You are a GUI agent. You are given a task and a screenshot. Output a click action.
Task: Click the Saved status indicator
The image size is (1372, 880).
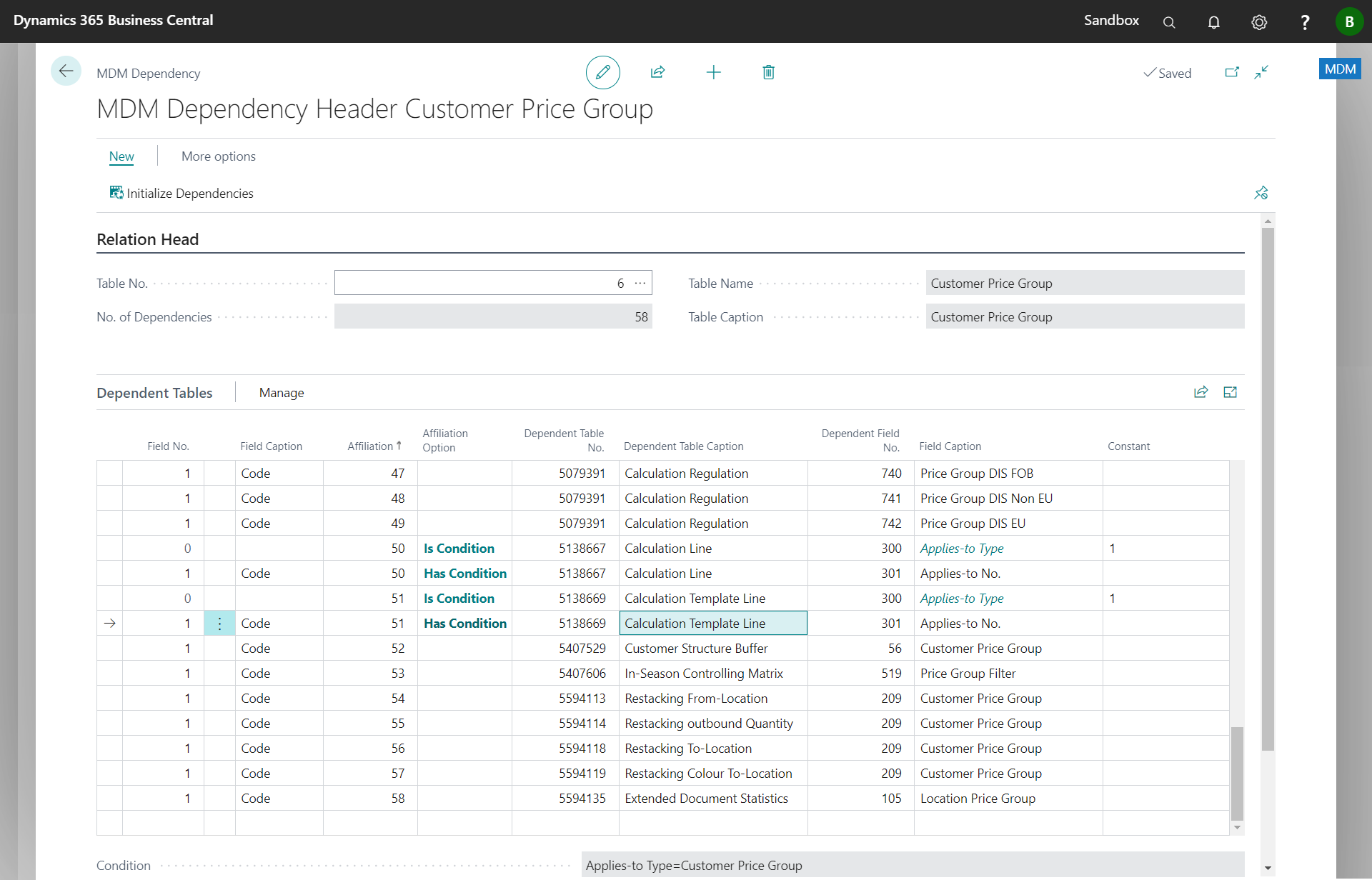tap(1167, 73)
